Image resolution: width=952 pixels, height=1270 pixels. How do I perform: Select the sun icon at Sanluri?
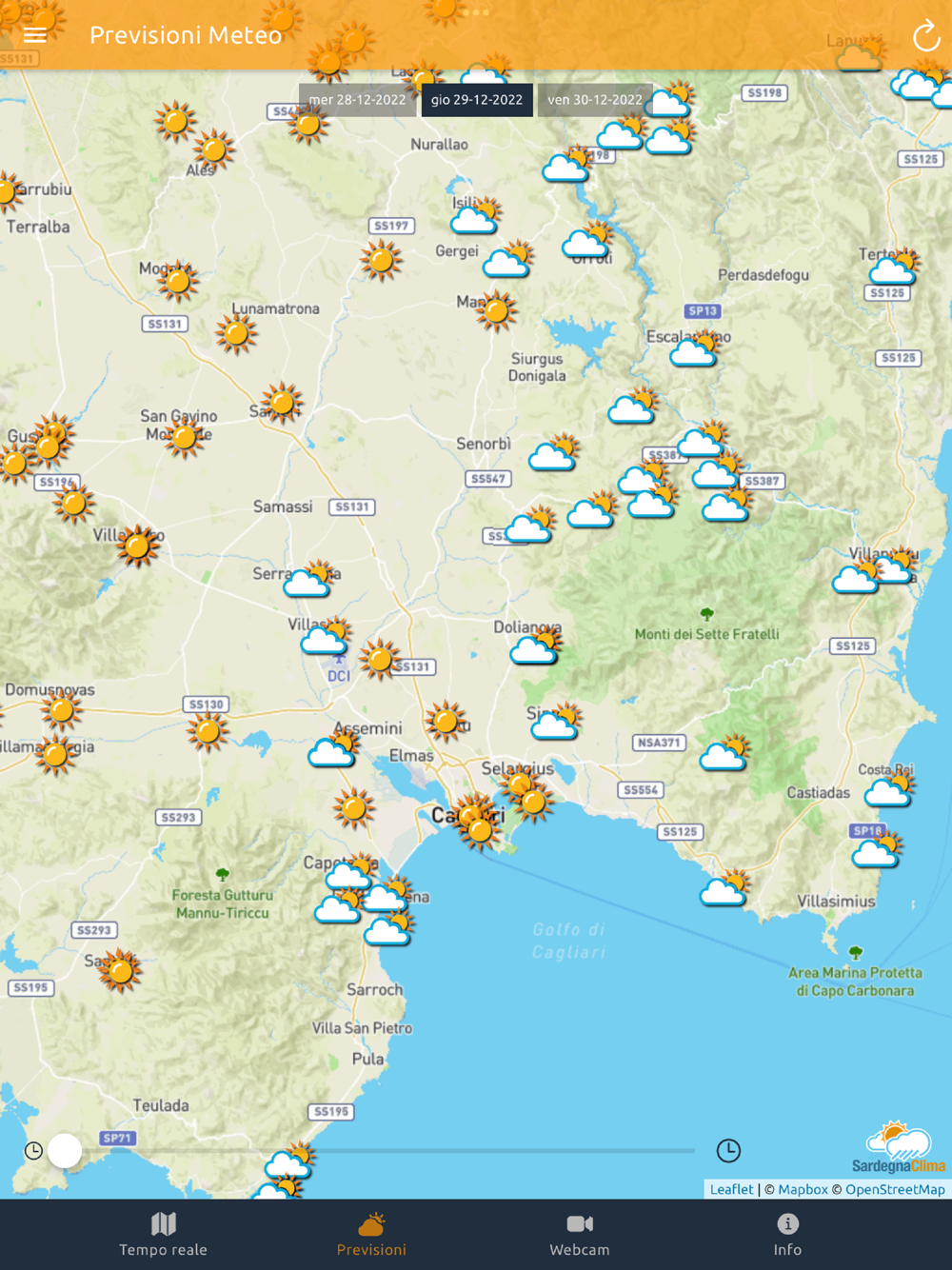[x=282, y=403]
